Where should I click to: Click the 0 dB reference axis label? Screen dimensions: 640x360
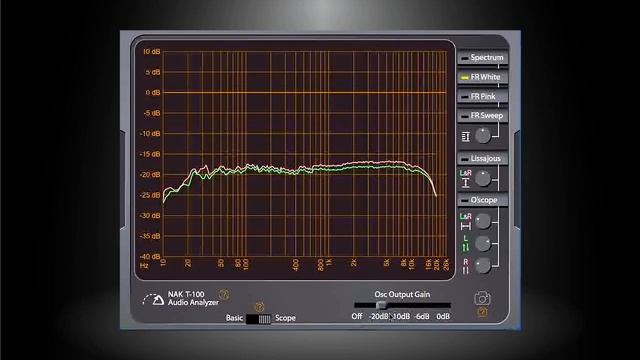click(153, 93)
